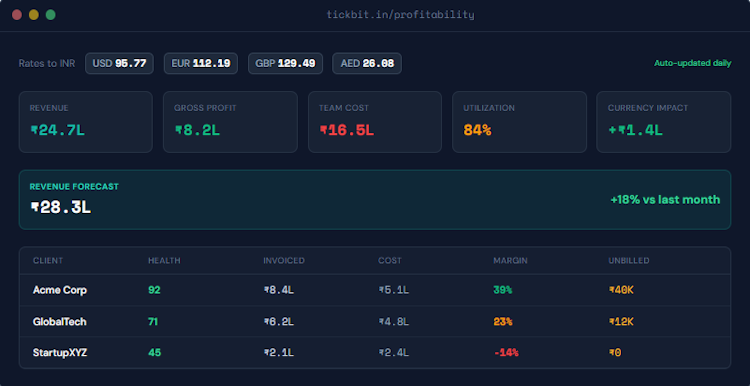This screenshot has height=386, width=750.
Task: Minimize the window with the yellow button
Action: (33, 15)
